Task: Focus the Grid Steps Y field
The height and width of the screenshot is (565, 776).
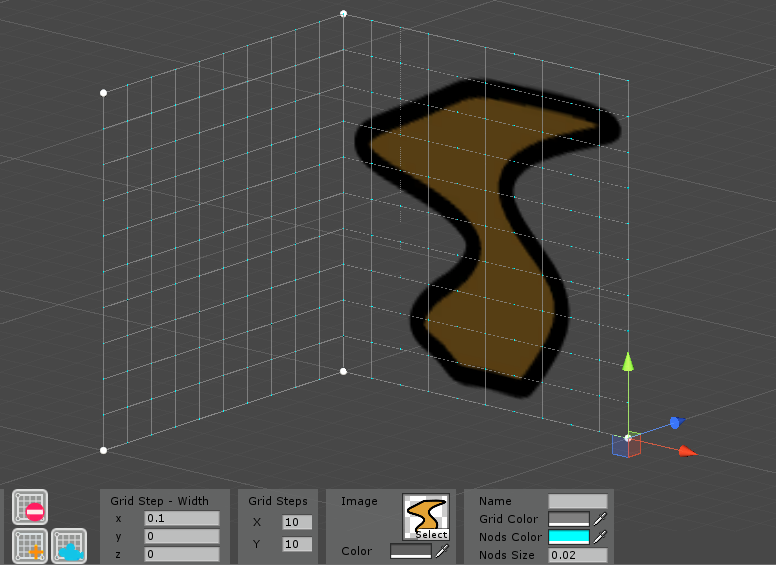Action: (x=297, y=544)
